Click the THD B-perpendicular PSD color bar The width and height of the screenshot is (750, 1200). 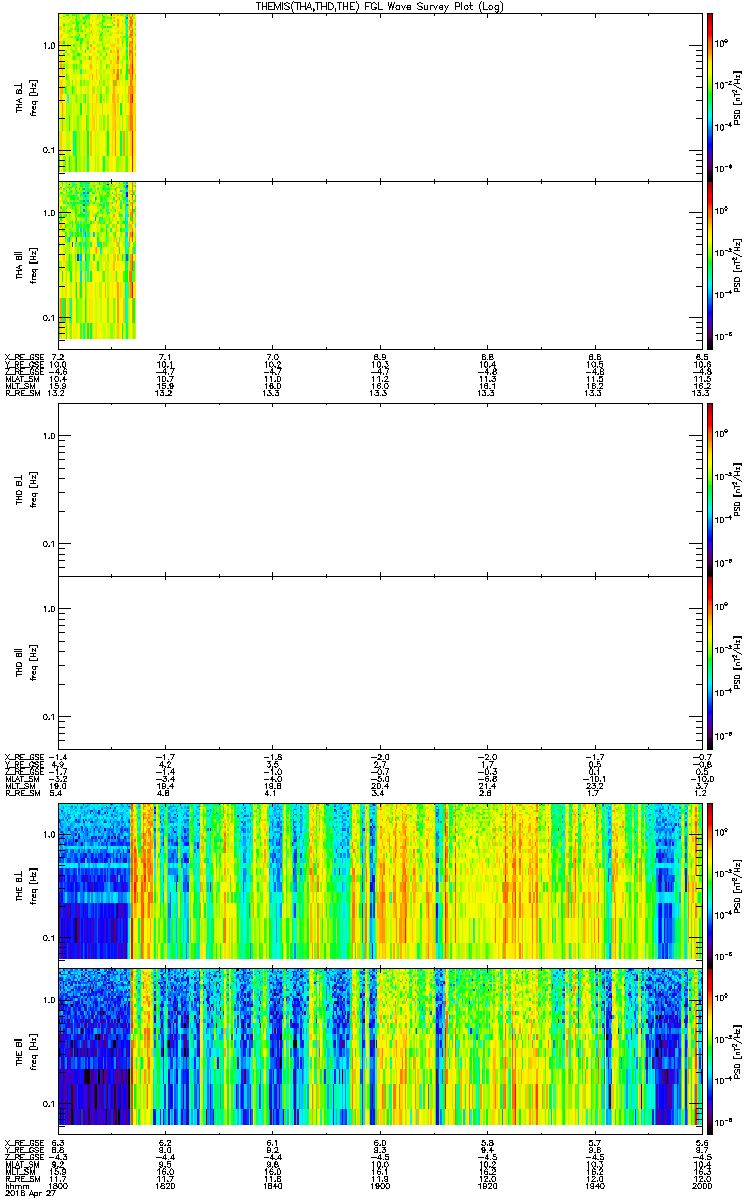[710, 489]
